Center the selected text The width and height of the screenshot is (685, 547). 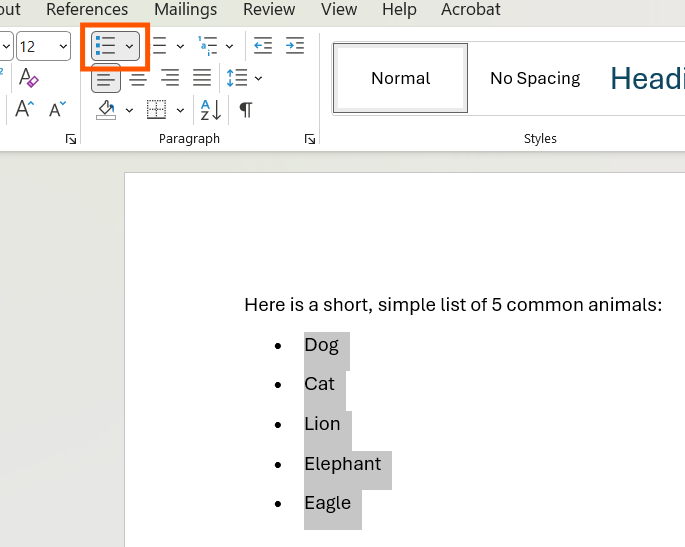click(138, 79)
